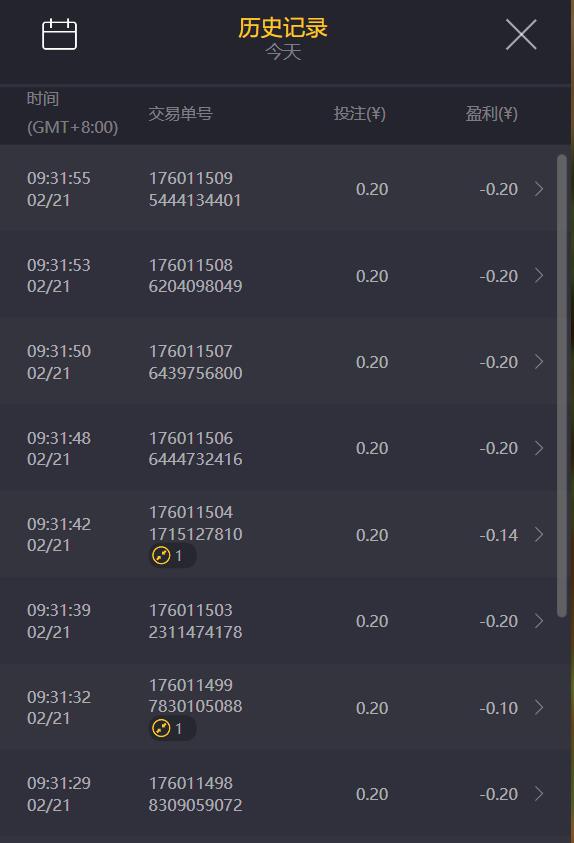Viewport: 574px width, 843px height.
Task: Open the calendar date picker icon
Action: click(59, 34)
